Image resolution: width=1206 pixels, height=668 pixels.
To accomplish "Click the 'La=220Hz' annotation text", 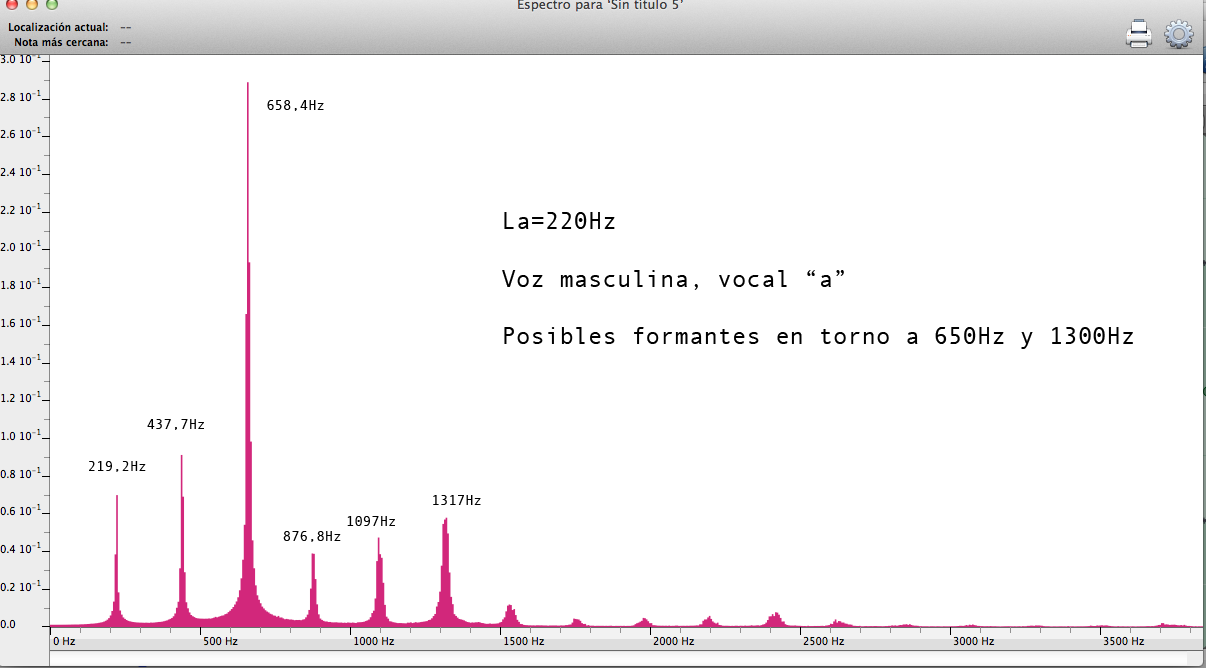I will [559, 222].
